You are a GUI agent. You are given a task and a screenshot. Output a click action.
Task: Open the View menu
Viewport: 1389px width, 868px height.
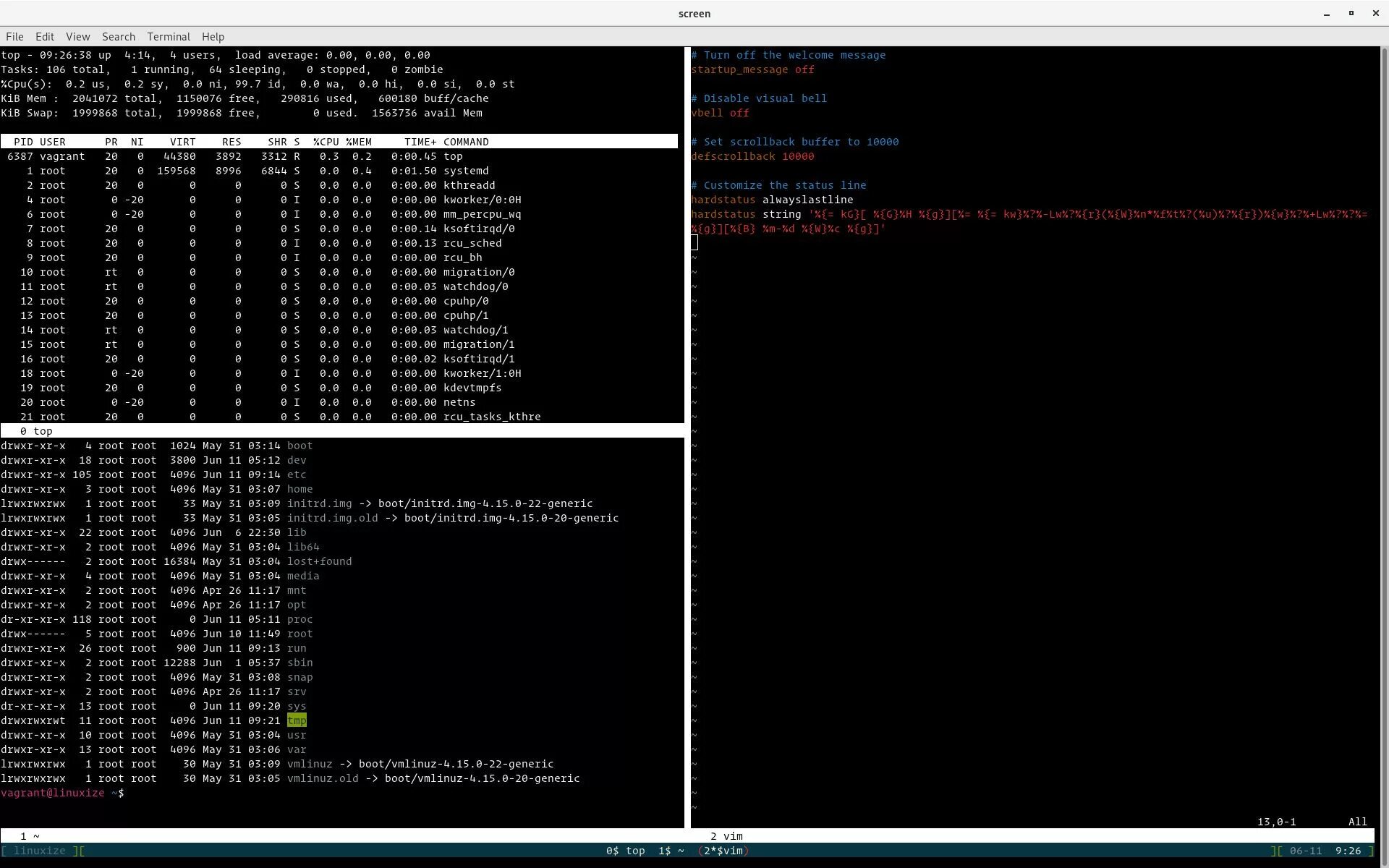coord(77,37)
